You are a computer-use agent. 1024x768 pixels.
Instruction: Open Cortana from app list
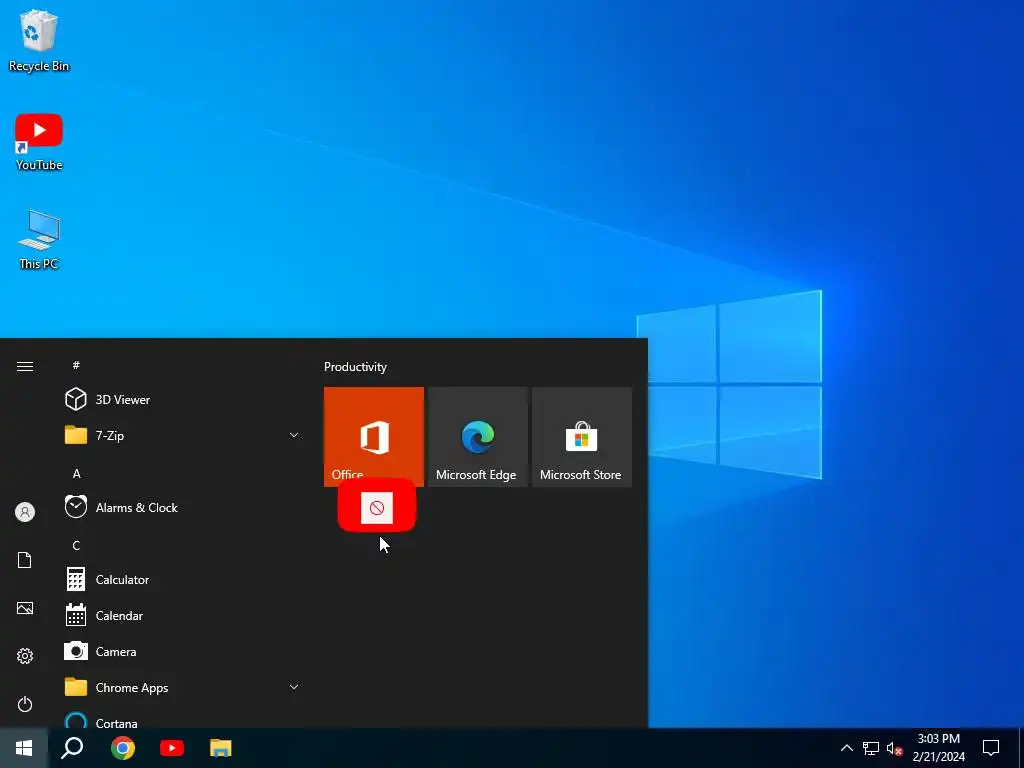coord(182,722)
